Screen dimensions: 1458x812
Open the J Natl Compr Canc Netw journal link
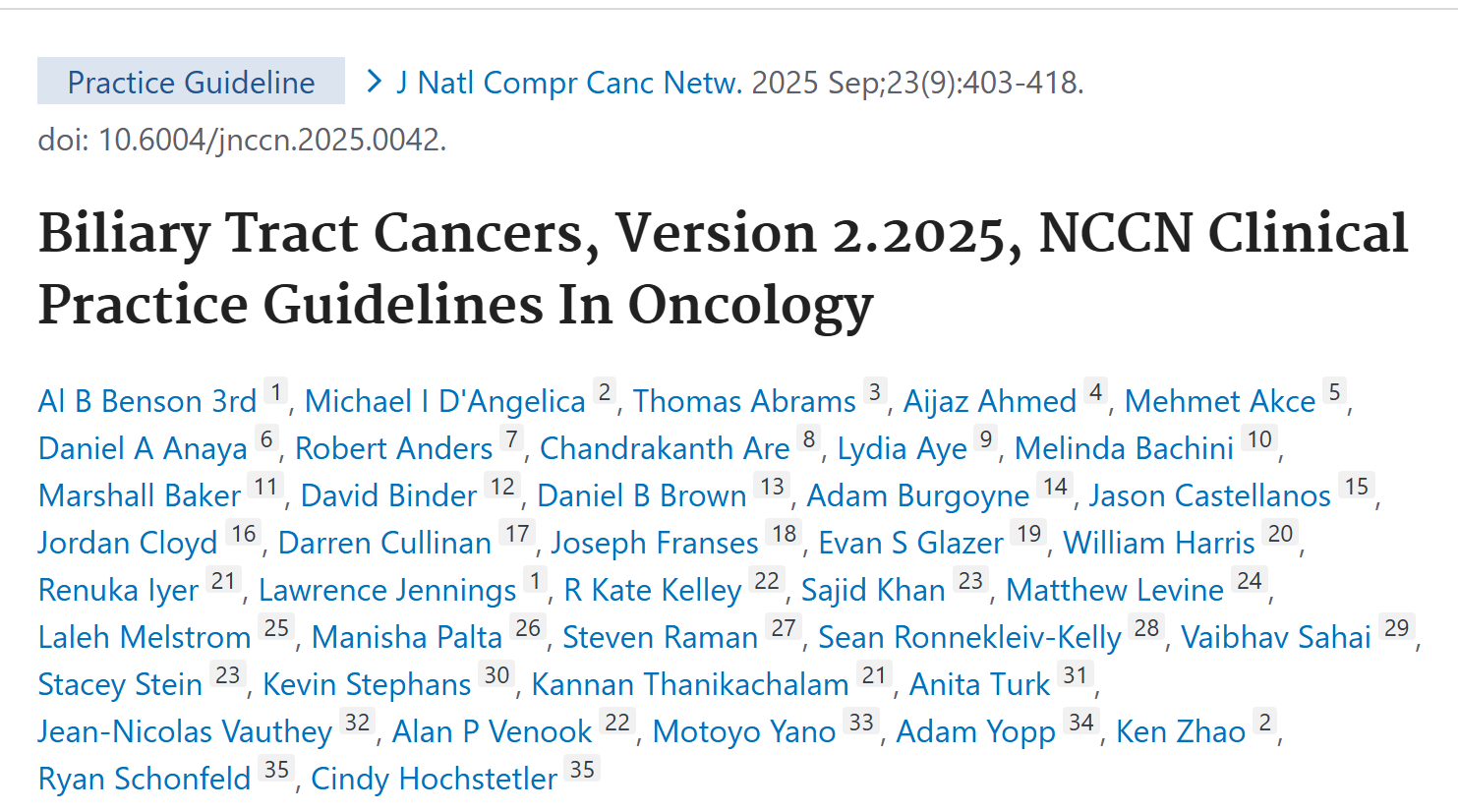pyautogui.click(x=569, y=83)
